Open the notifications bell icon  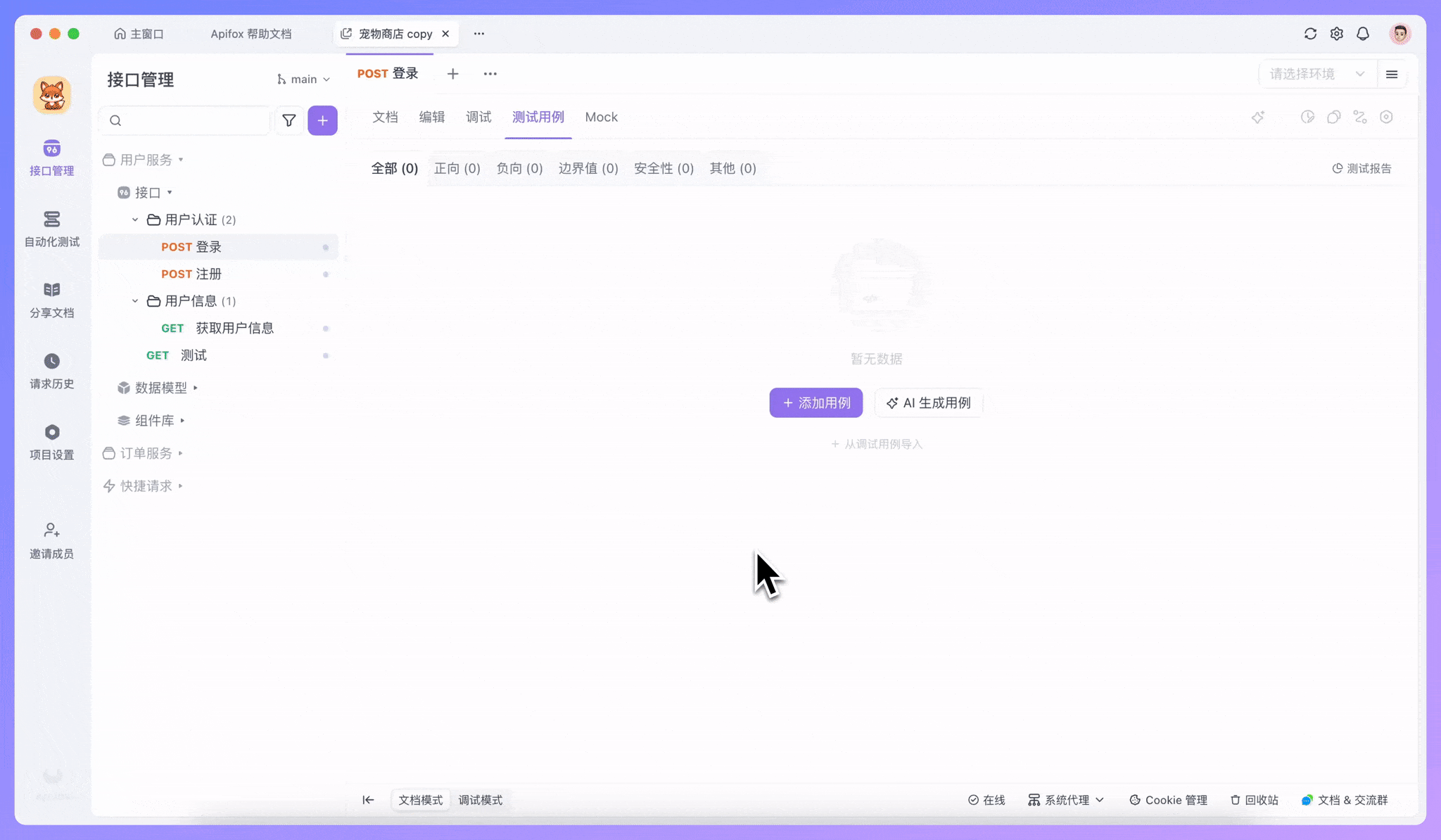(x=1363, y=33)
